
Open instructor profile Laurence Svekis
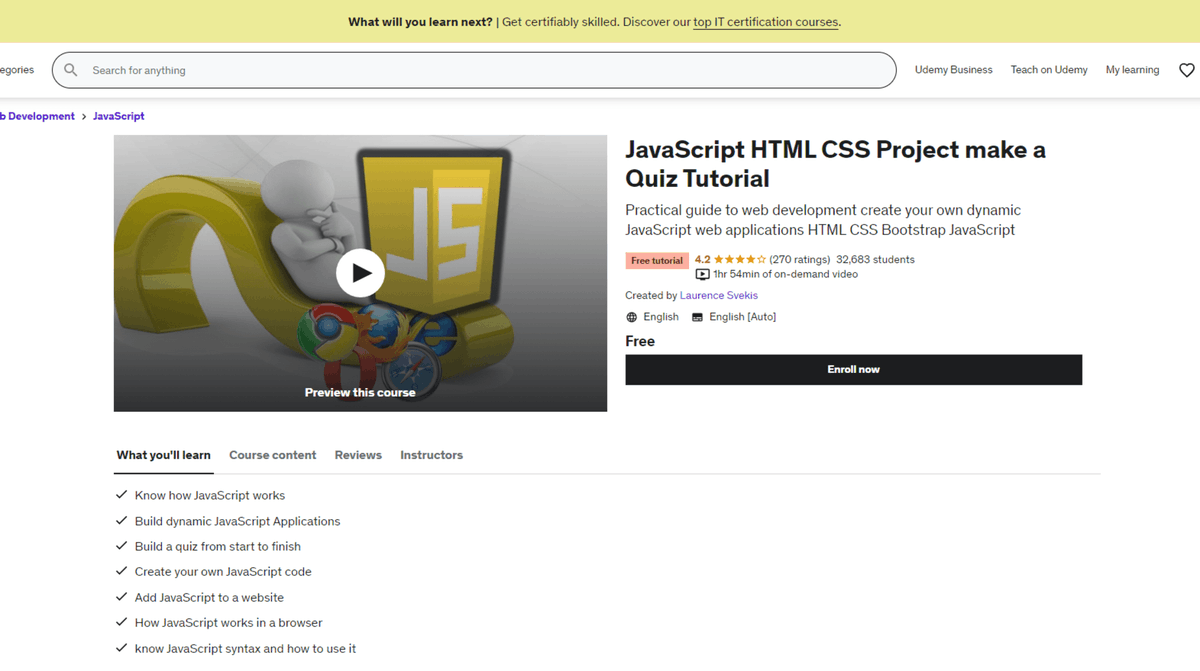tap(719, 295)
